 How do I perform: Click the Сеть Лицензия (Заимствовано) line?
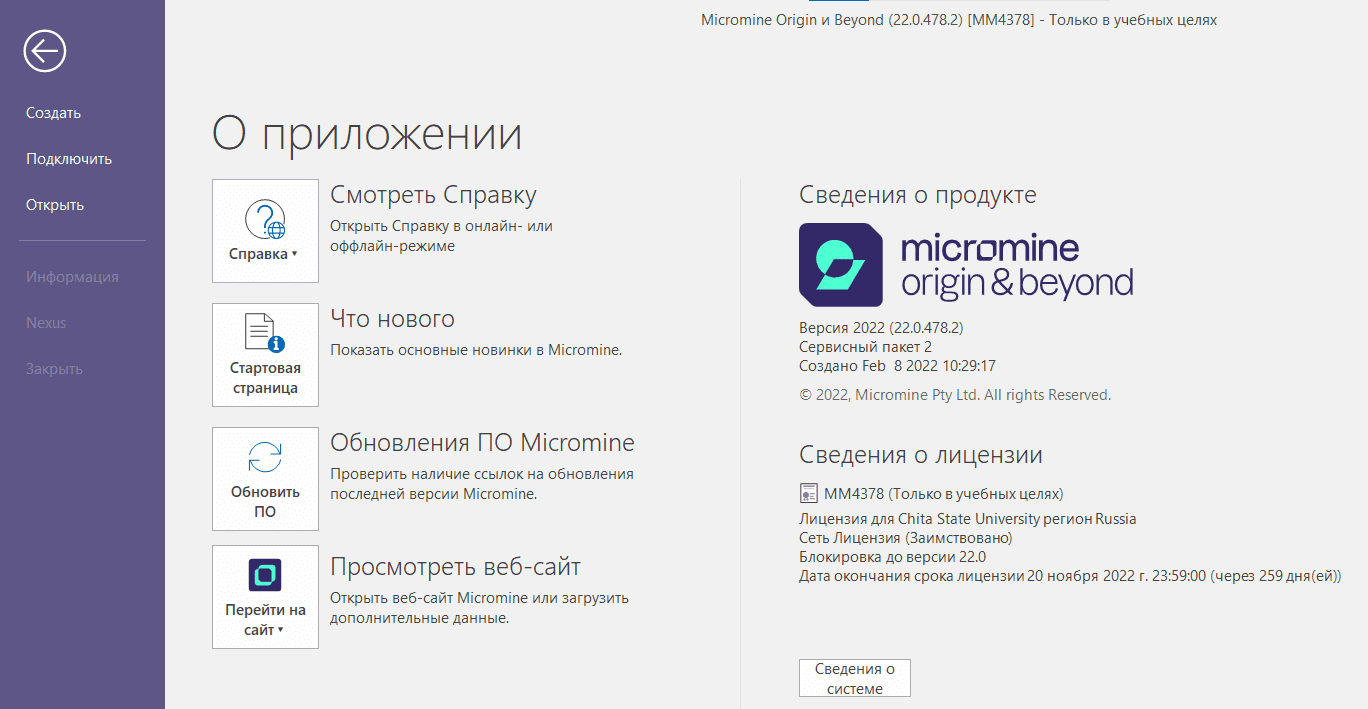point(906,538)
